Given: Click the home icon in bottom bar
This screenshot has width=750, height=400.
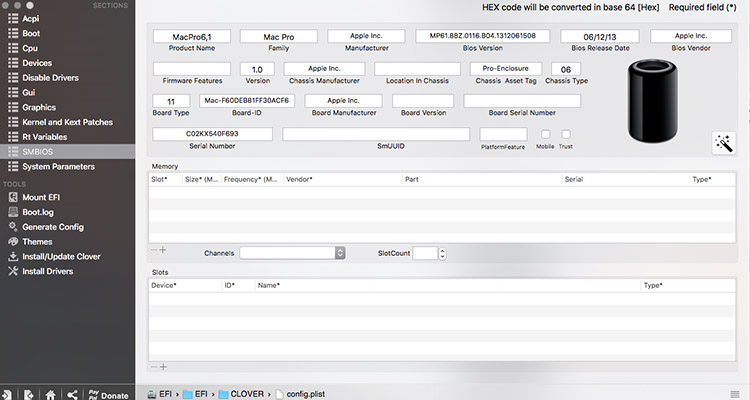Looking at the screenshot, I should click(x=50, y=395).
